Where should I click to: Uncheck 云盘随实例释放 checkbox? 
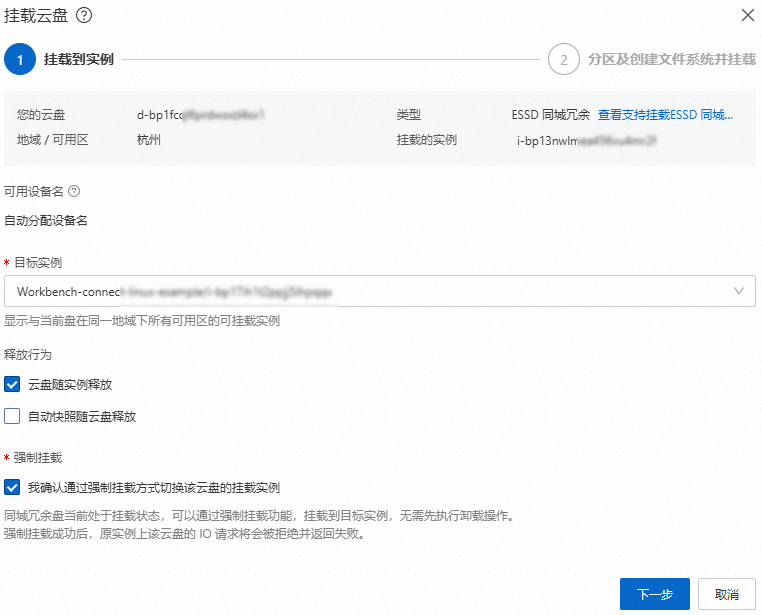point(12,384)
